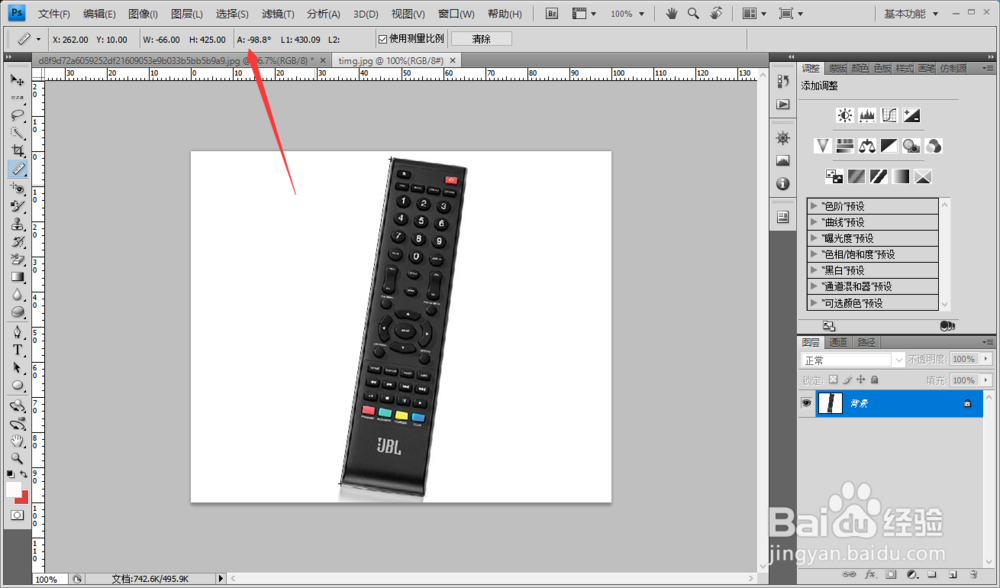Add a Color Balance adjustment
This screenshot has width=1000, height=588.
pyautogui.click(x=867, y=146)
